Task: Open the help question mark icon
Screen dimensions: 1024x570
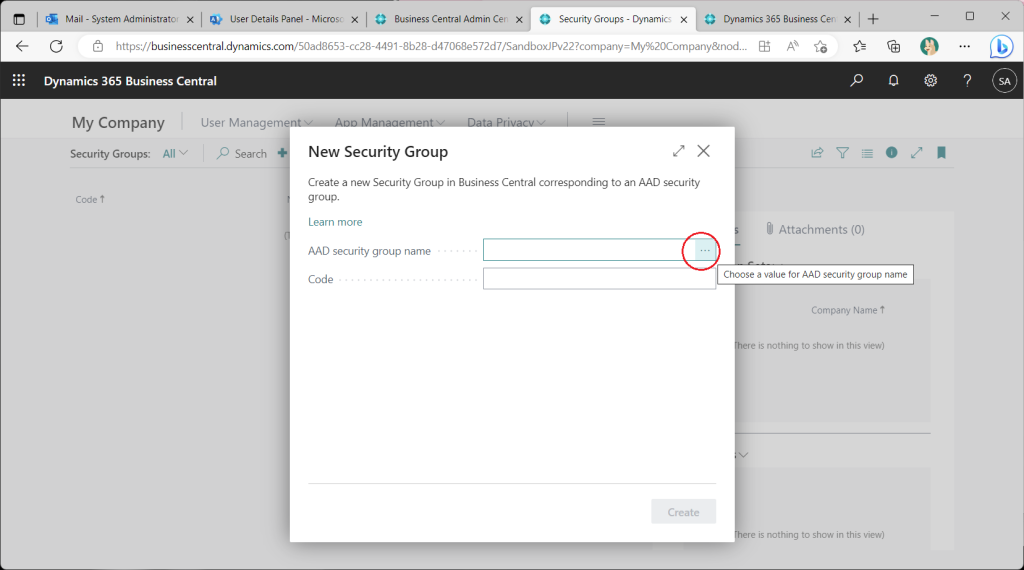Action: click(x=967, y=80)
